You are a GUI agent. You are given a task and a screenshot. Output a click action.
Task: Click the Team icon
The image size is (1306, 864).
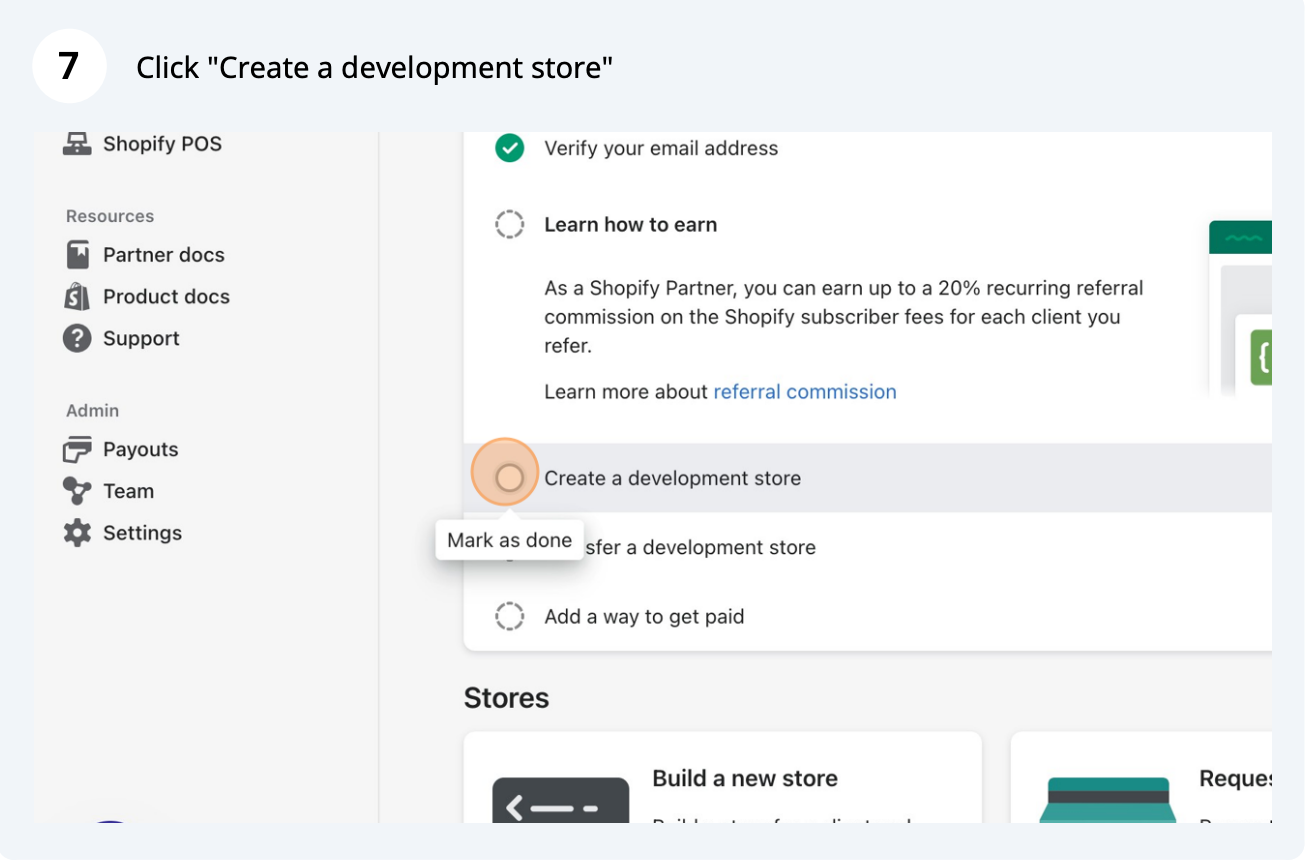tap(77, 492)
